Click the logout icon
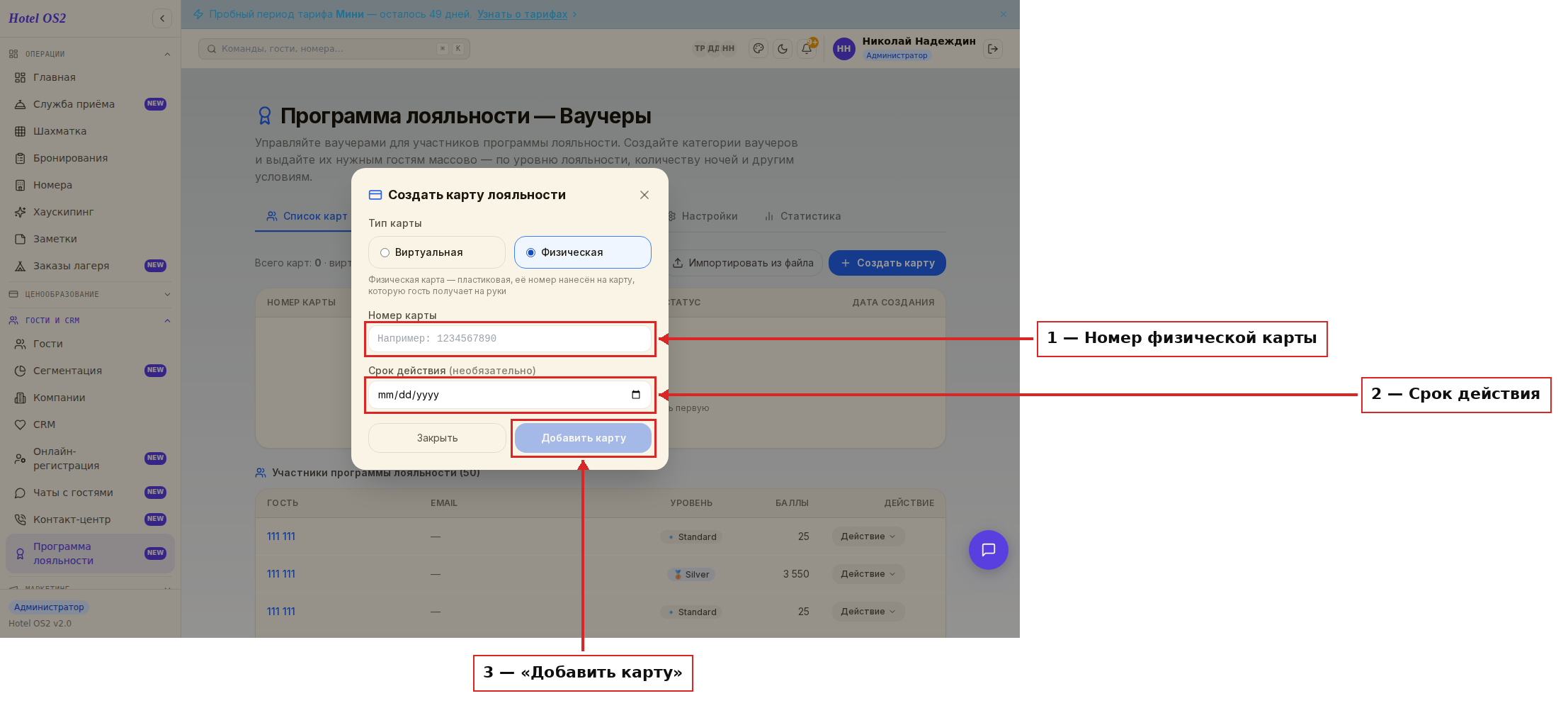 click(993, 49)
